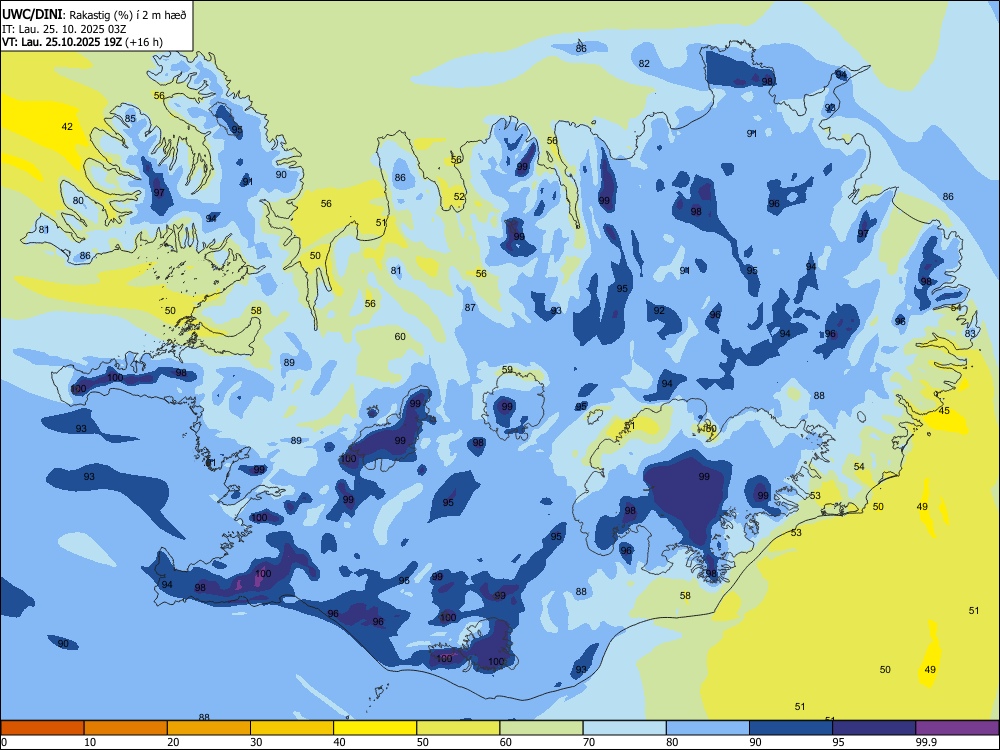
Task: Click the dark orange 0–10 legend swatch
Action: (x=42, y=728)
